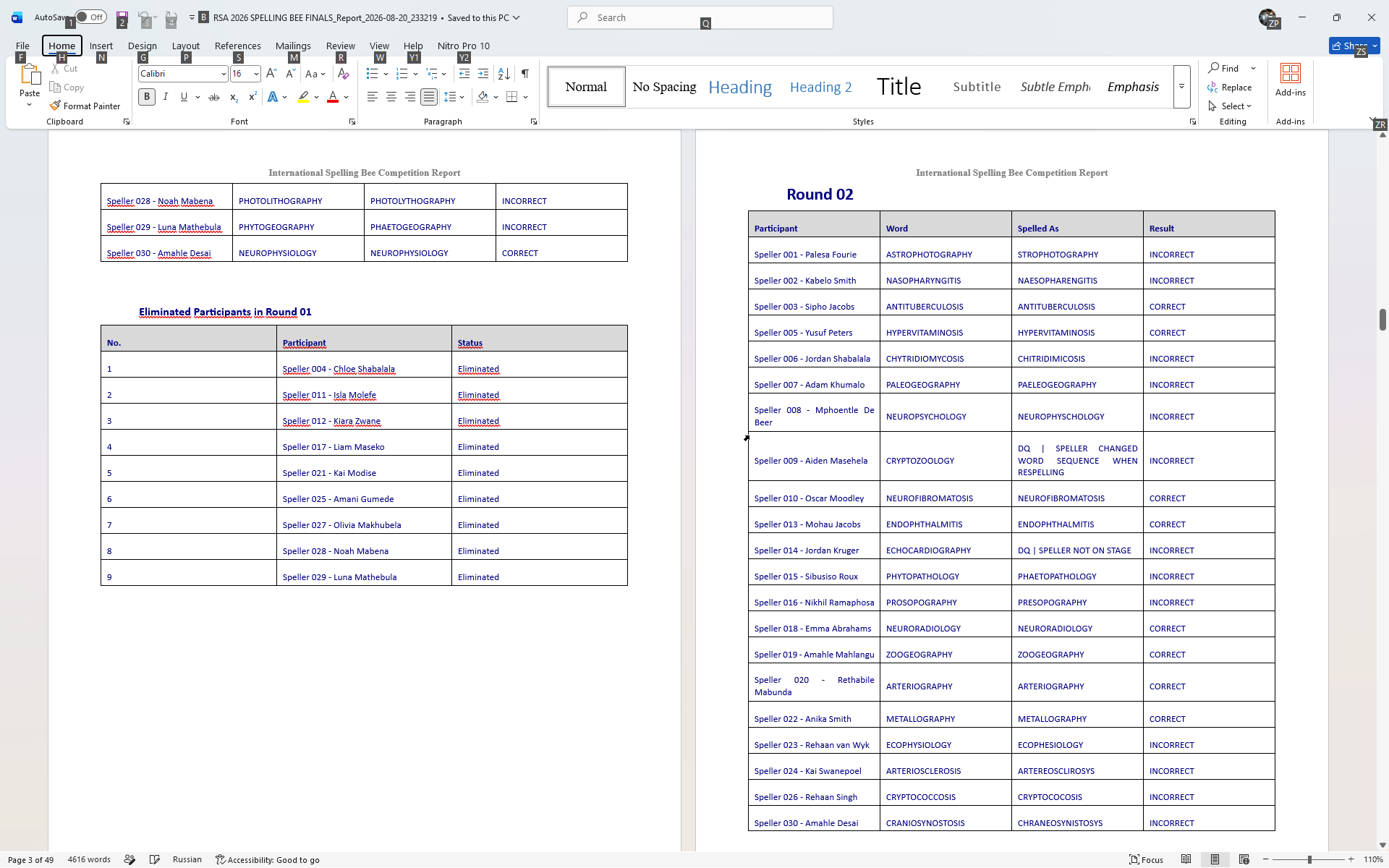Apply the Normal style
Screen dimensions: 1389x868
tap(587, 87)
